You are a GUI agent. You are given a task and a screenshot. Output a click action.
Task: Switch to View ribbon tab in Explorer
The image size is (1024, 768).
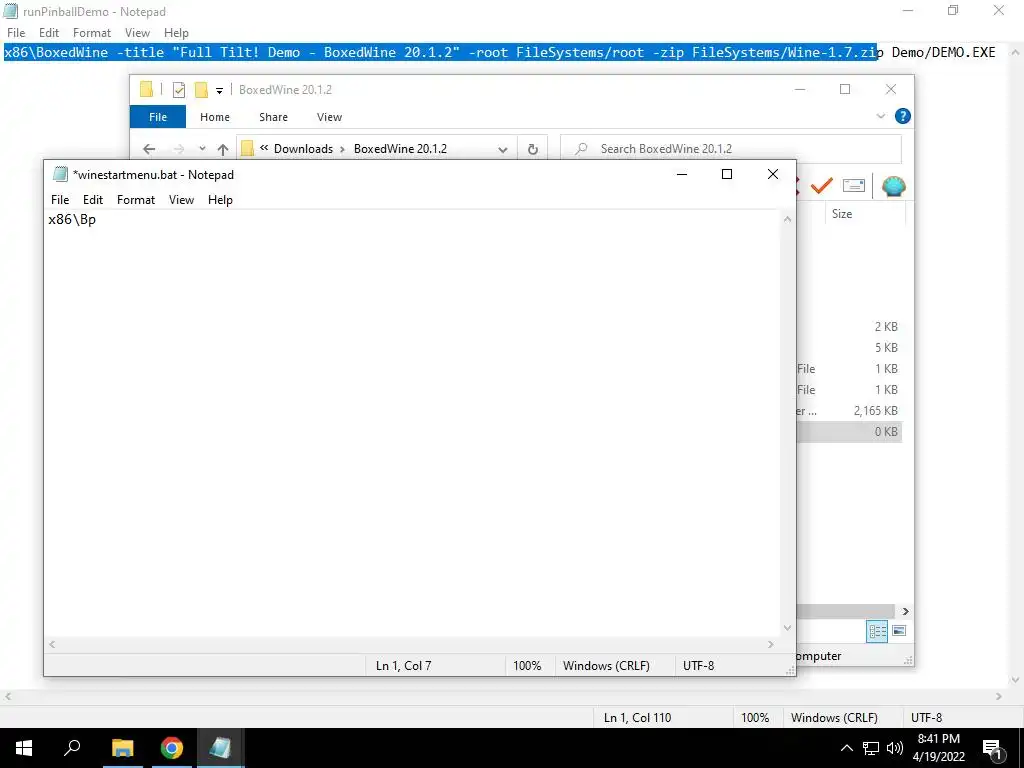coord(329,117)
